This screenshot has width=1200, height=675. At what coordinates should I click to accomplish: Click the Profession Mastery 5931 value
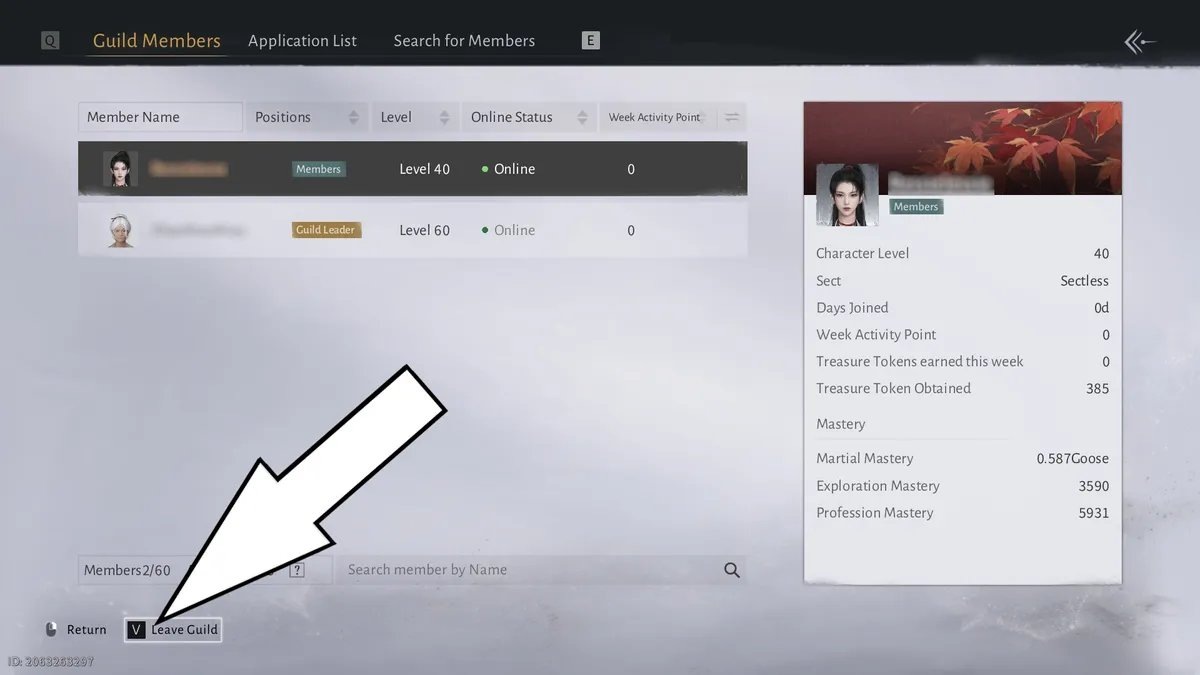coord(1093,513)
